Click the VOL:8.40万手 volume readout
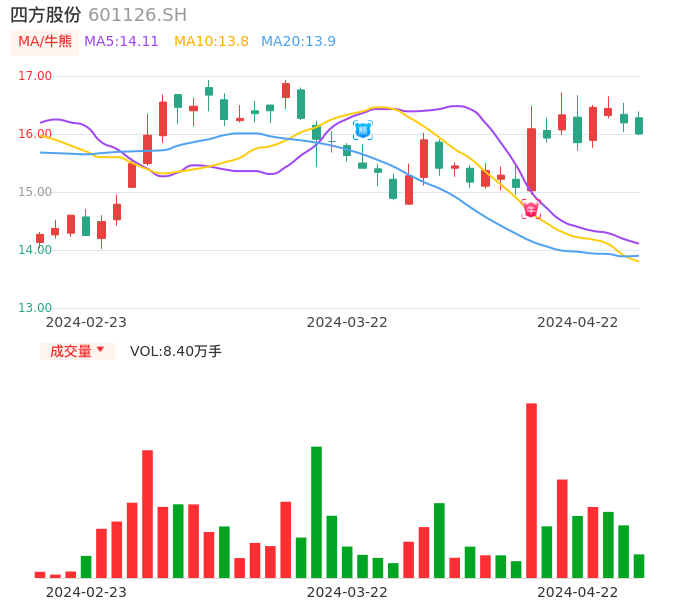This screenshot has width=686, height=606. 176,351
